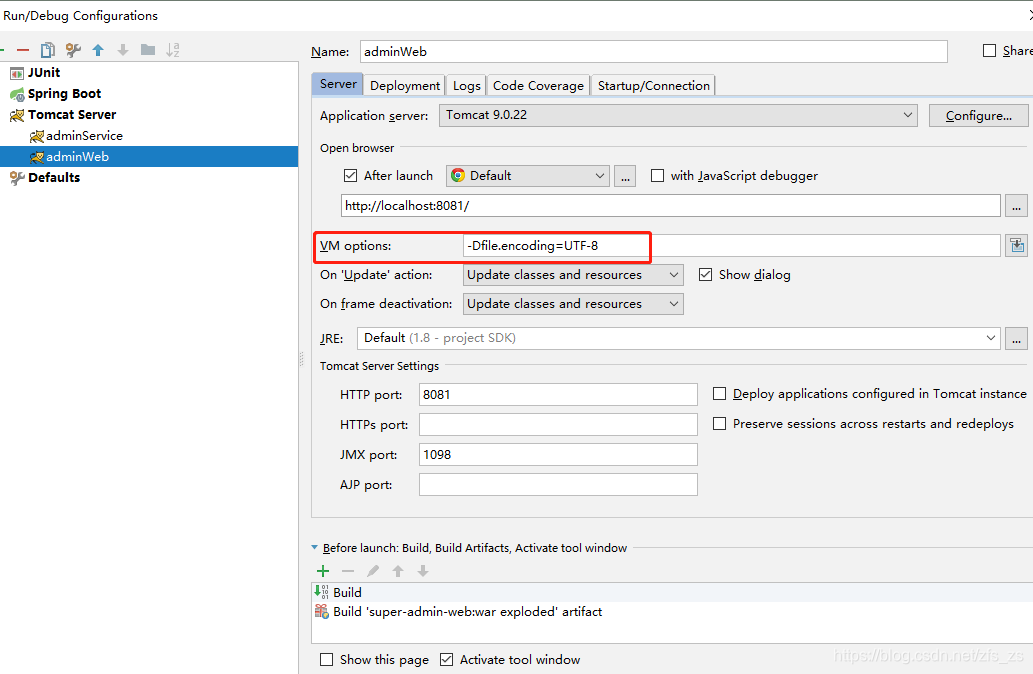Switch to Deployment tab
Image resolution: width=1033 pixels, height=674 pixels.
[405, 86]
